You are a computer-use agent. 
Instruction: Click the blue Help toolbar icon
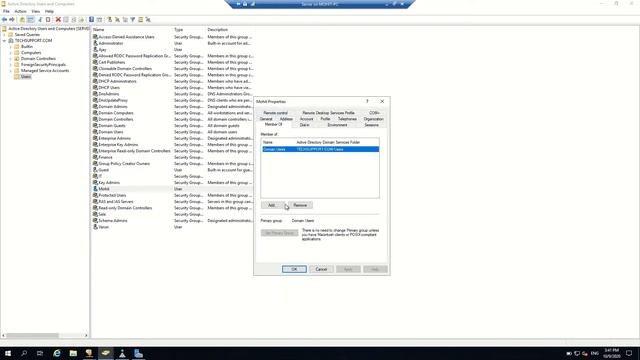(91, 20)
